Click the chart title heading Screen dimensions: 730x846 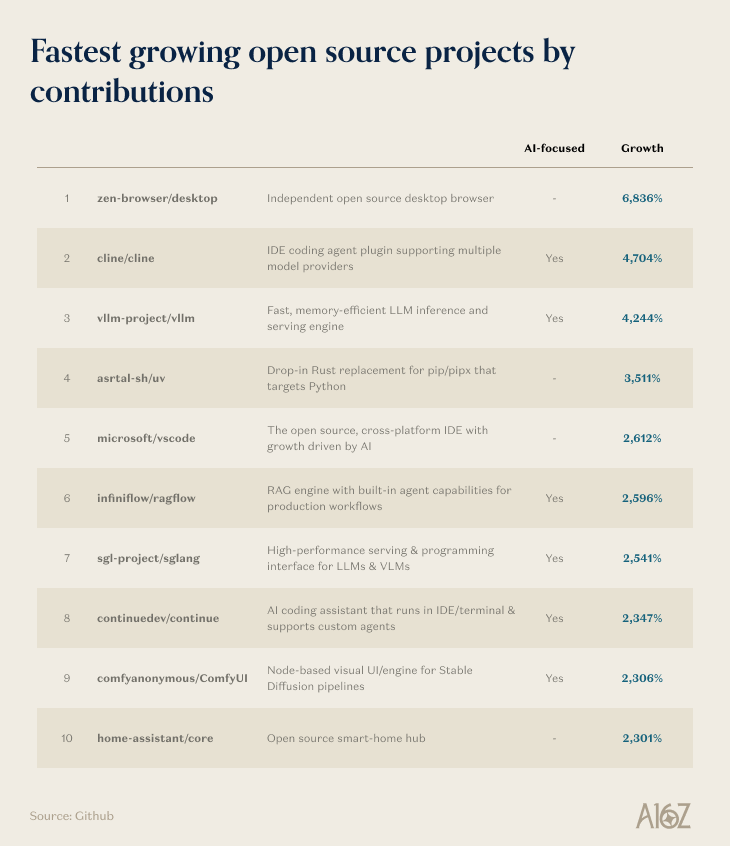(302, 71)
